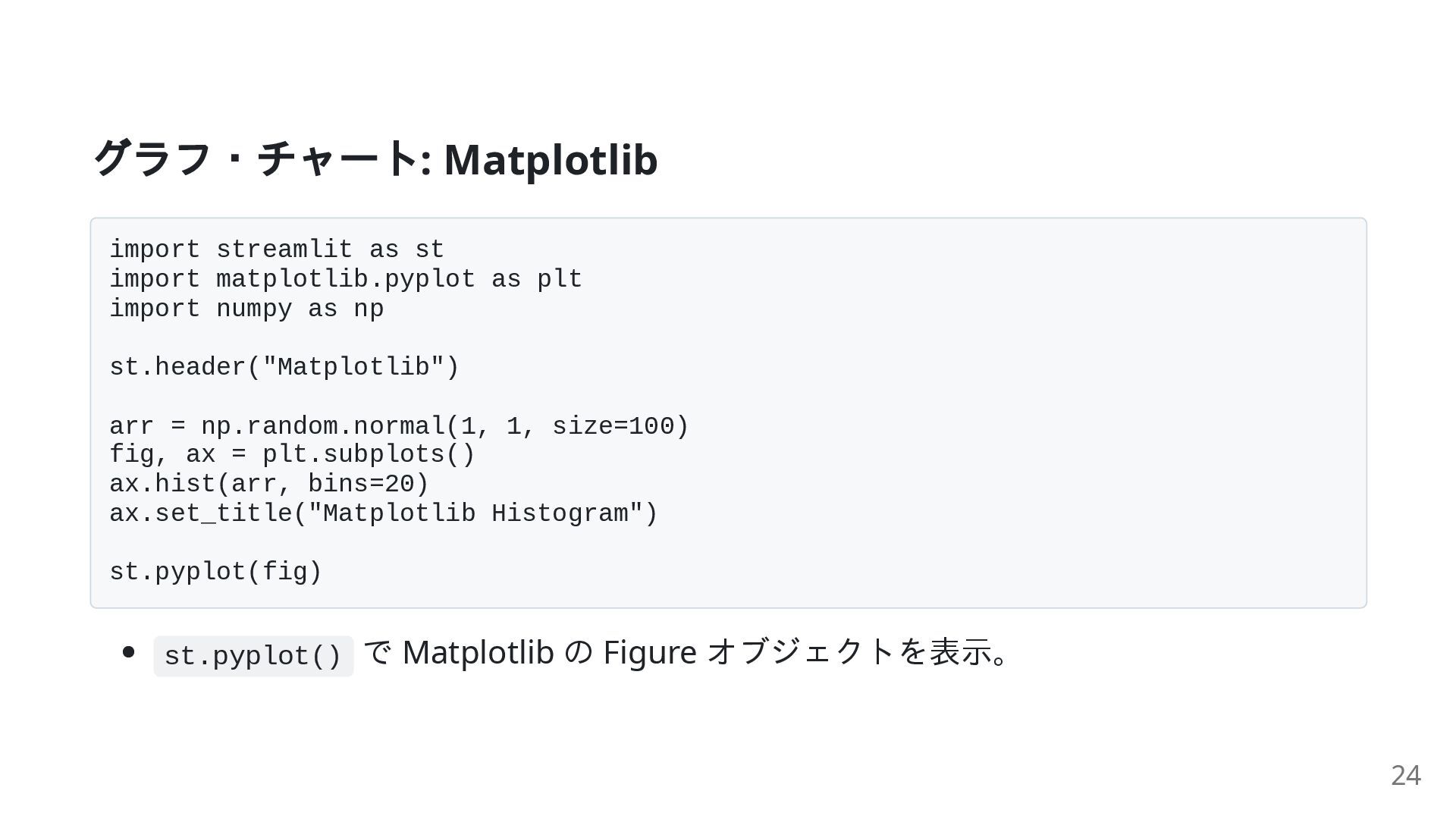Click the word "Matplotlib" in the title
The height and width of the screenshot is (819, 1456).
551,160
